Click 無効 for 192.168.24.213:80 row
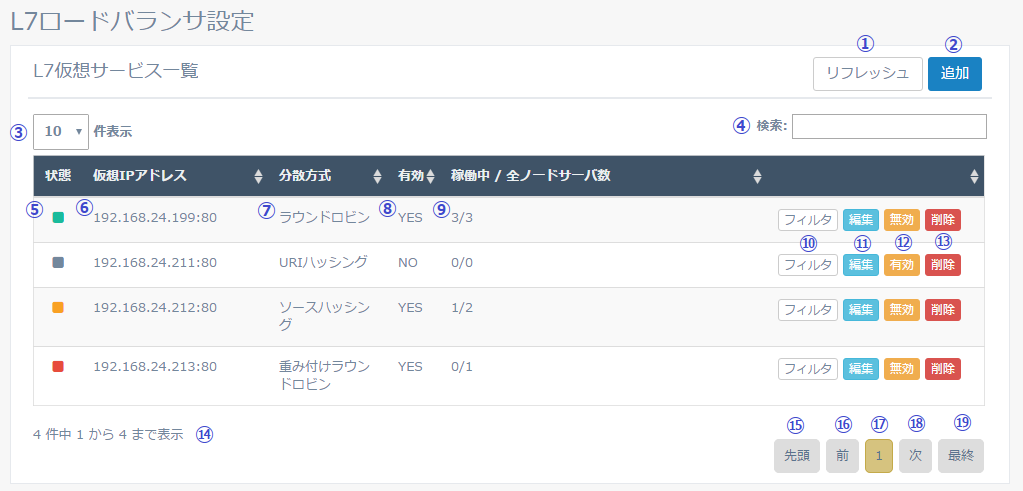1023x491 pixels. [x=902, y=369]
